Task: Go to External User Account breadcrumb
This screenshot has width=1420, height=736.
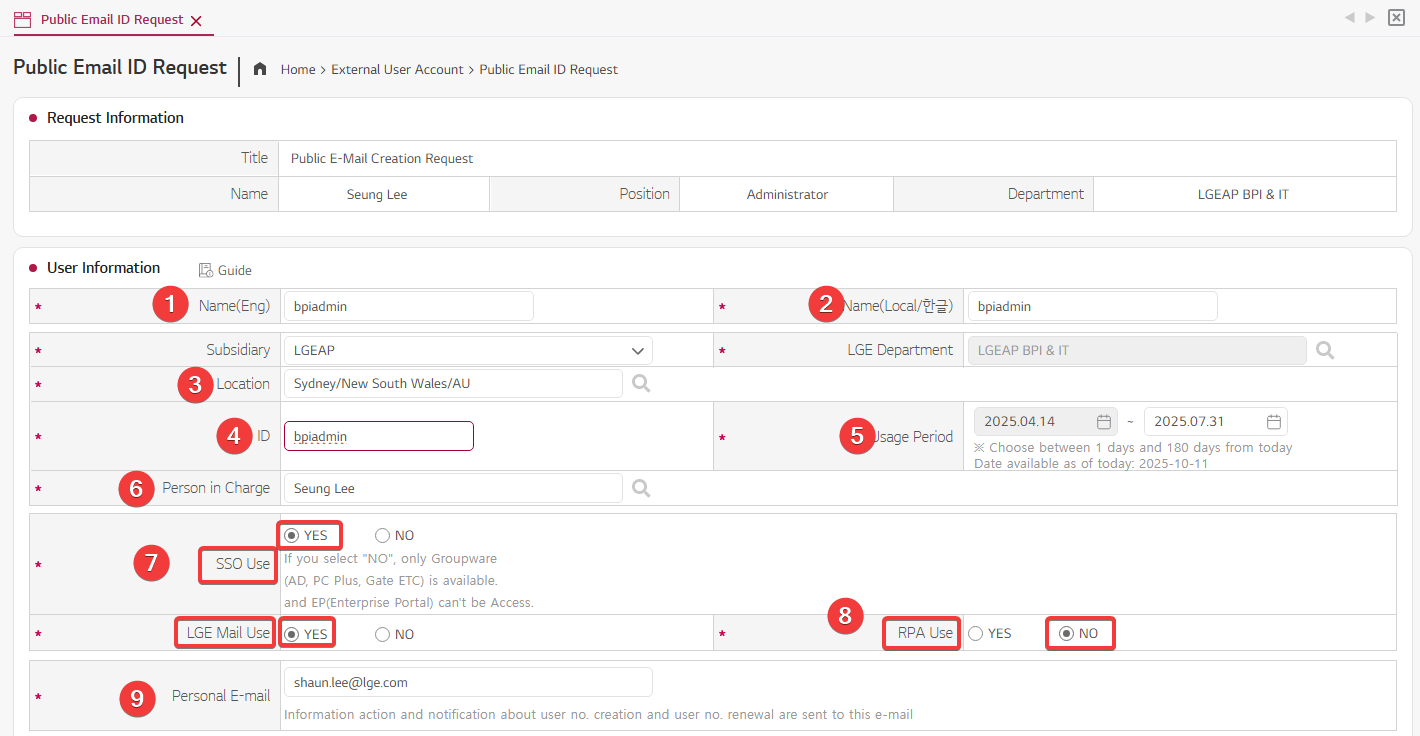Action: (x=397, y=70)
